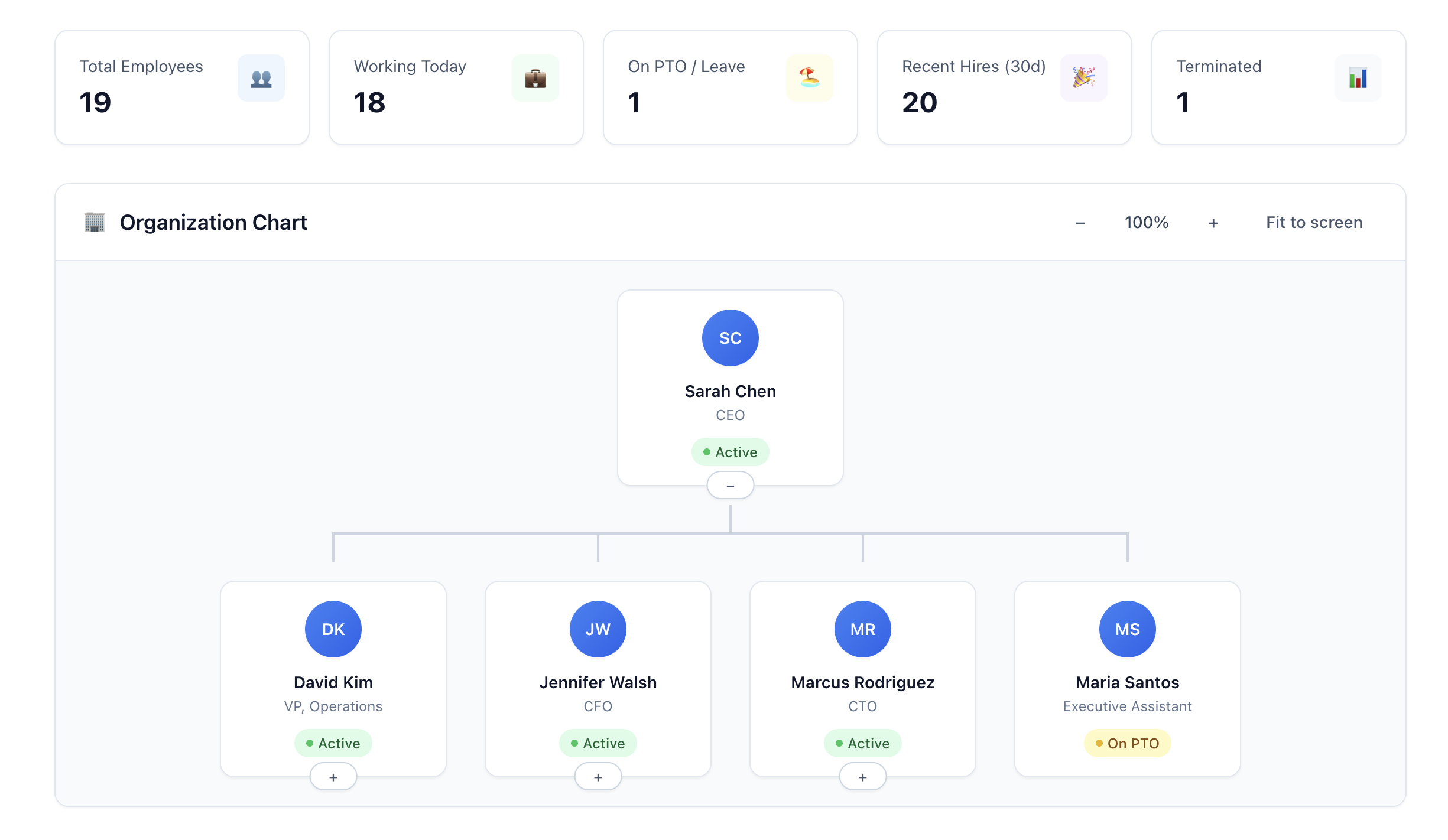1448x840 pixels.
Task: Expand David Kim's direct reports
Action: tap(333, 777)
